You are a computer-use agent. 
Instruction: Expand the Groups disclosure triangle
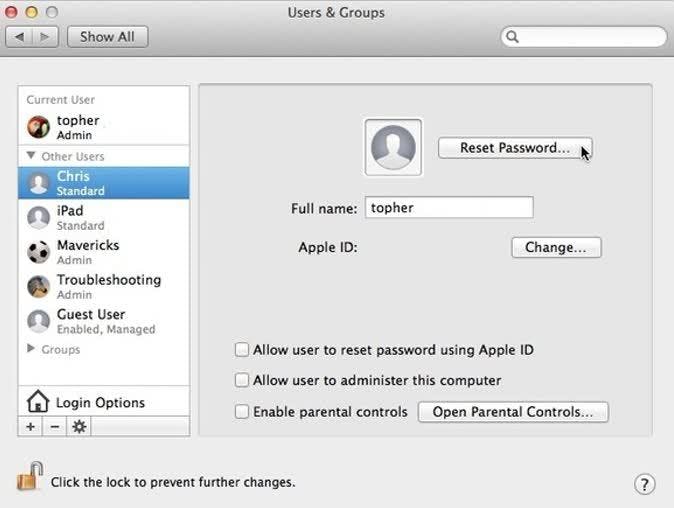point(32,349)
